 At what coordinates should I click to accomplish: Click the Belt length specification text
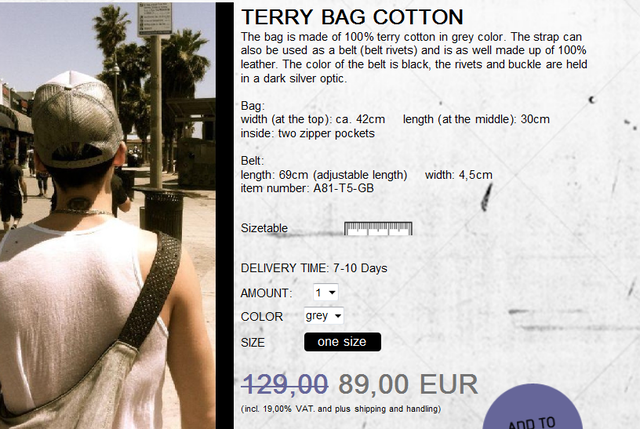(324, 175)
